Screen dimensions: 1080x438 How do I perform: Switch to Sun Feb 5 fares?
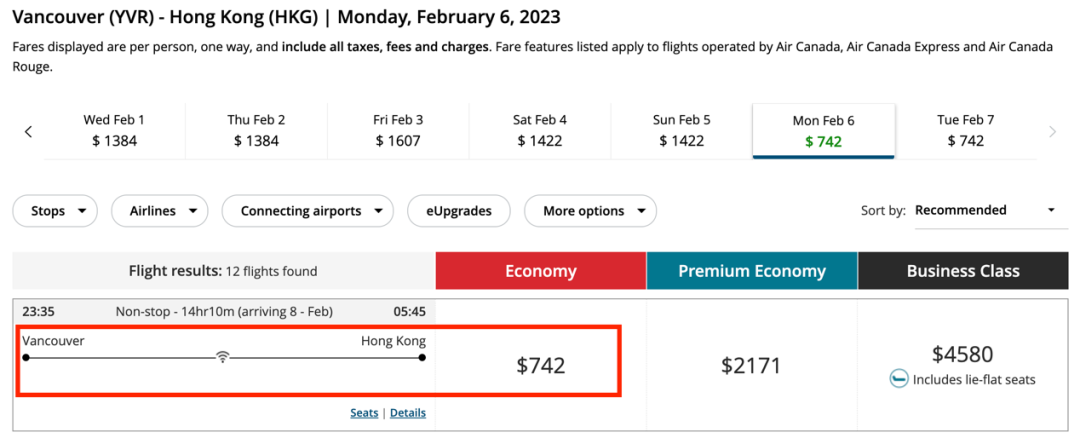coord(681,131)
